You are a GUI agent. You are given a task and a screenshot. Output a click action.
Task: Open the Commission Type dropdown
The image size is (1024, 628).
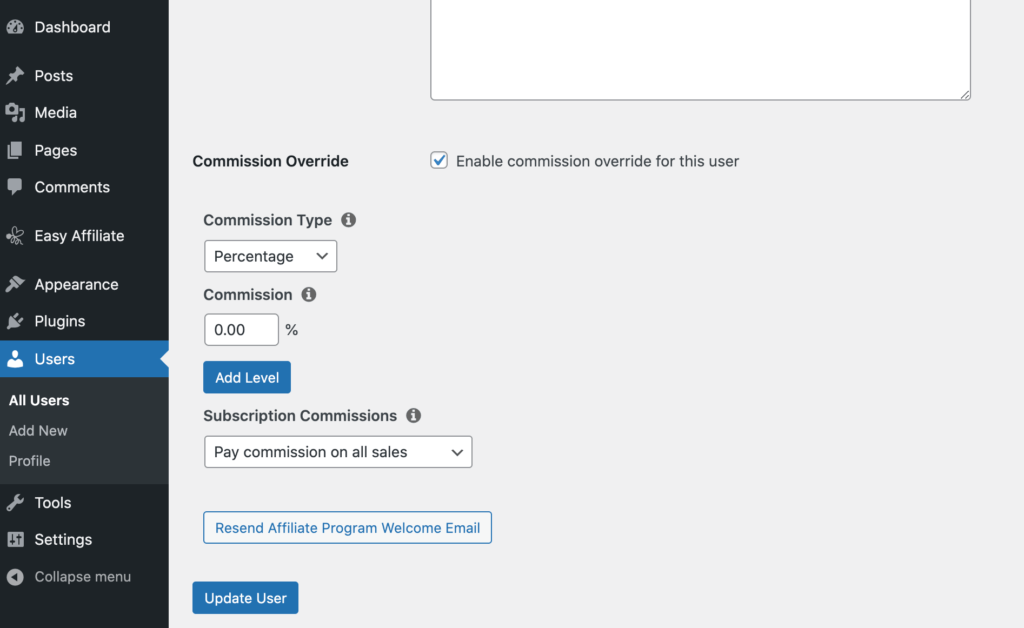point(270,256)
